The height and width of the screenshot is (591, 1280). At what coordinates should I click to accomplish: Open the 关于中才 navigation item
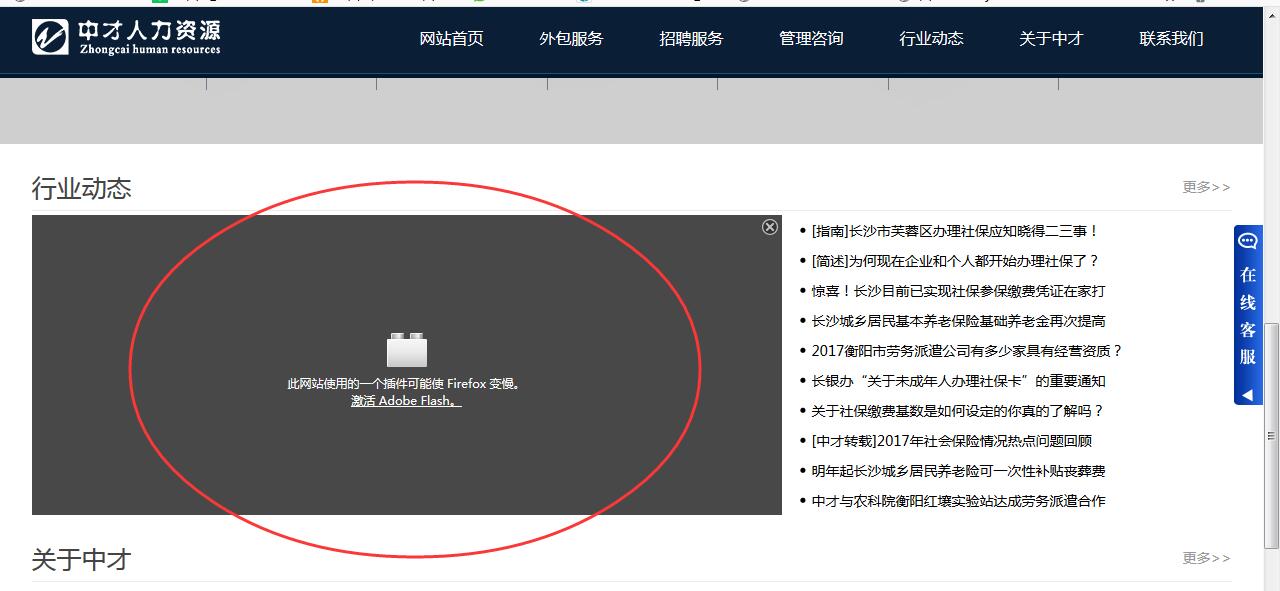point(1051,39)
